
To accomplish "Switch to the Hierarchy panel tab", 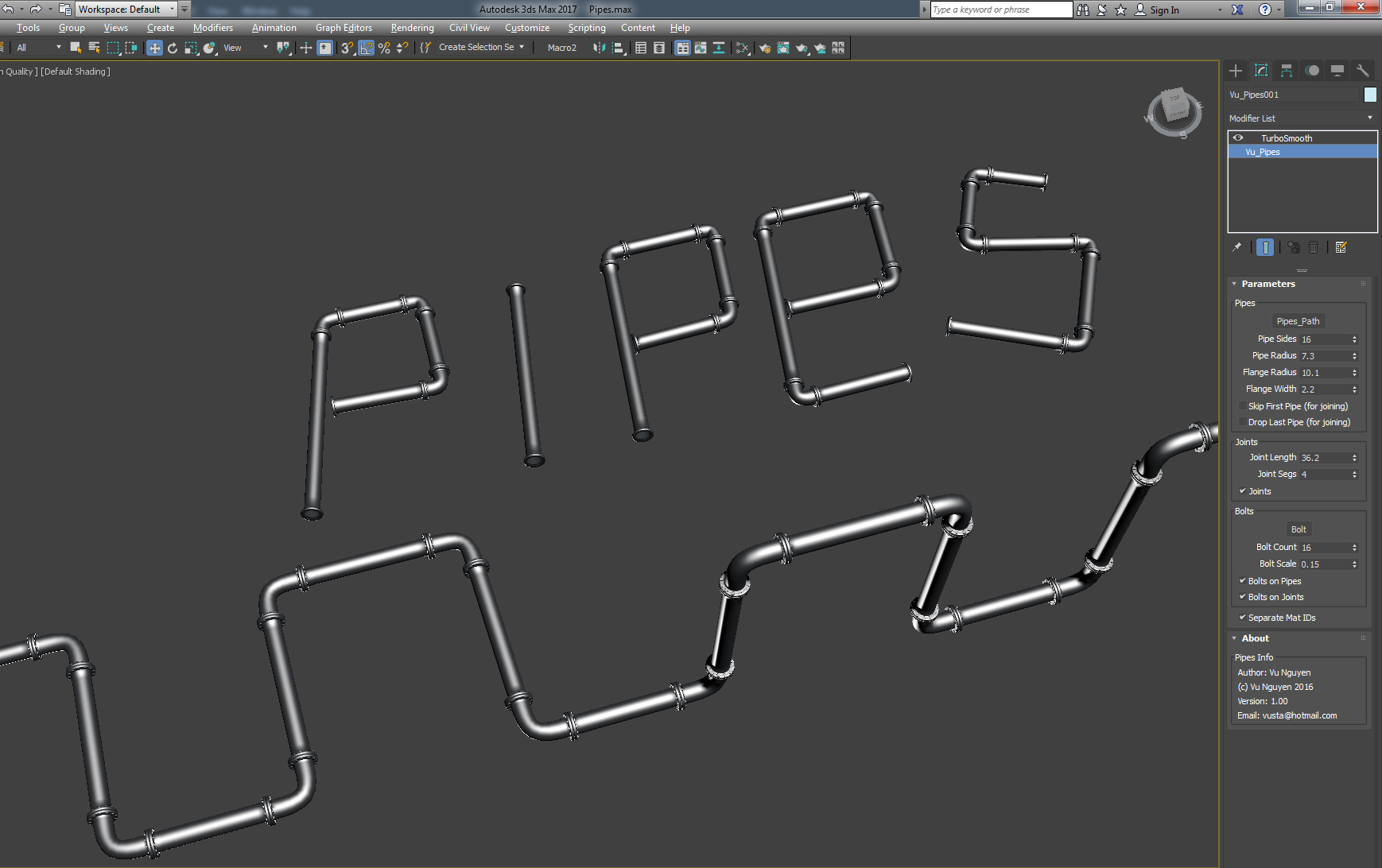I will [x=1287, y=71].
